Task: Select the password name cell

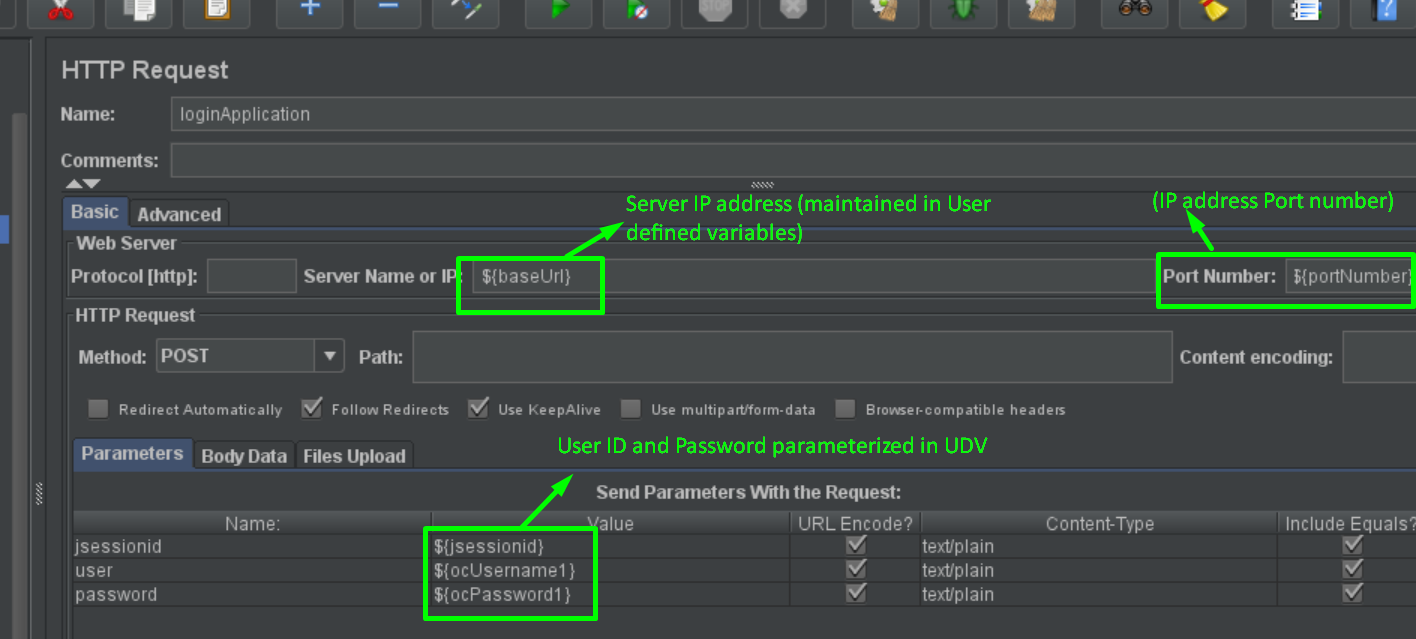Action: [x=252, y=595]
